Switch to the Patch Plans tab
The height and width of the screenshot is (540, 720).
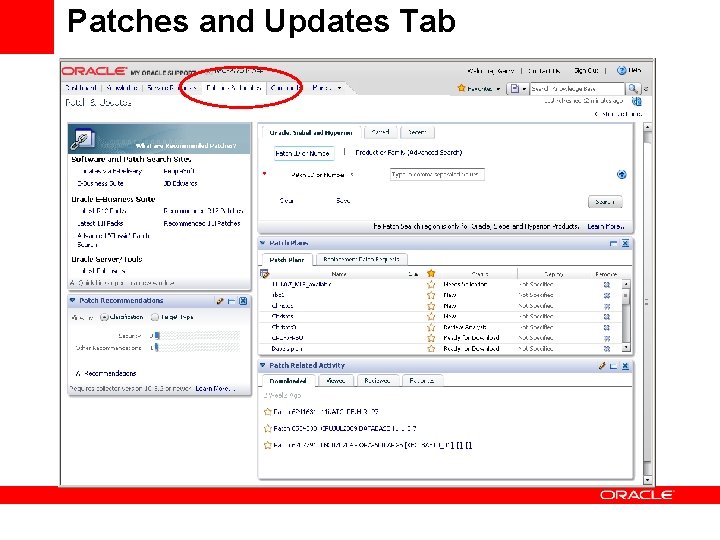coord(287,259)
